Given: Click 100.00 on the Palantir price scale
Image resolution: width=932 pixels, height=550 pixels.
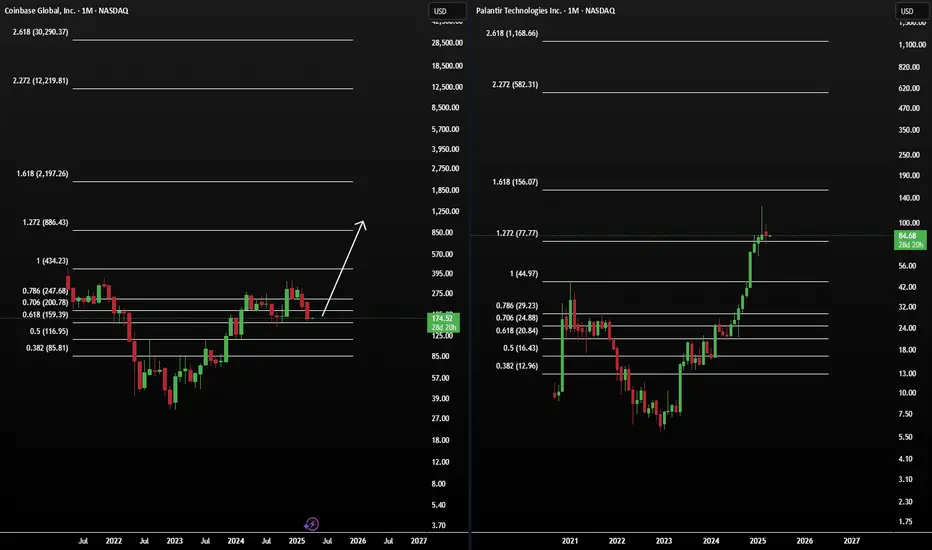Looking at the screenshot, I should tap(909, 223).
